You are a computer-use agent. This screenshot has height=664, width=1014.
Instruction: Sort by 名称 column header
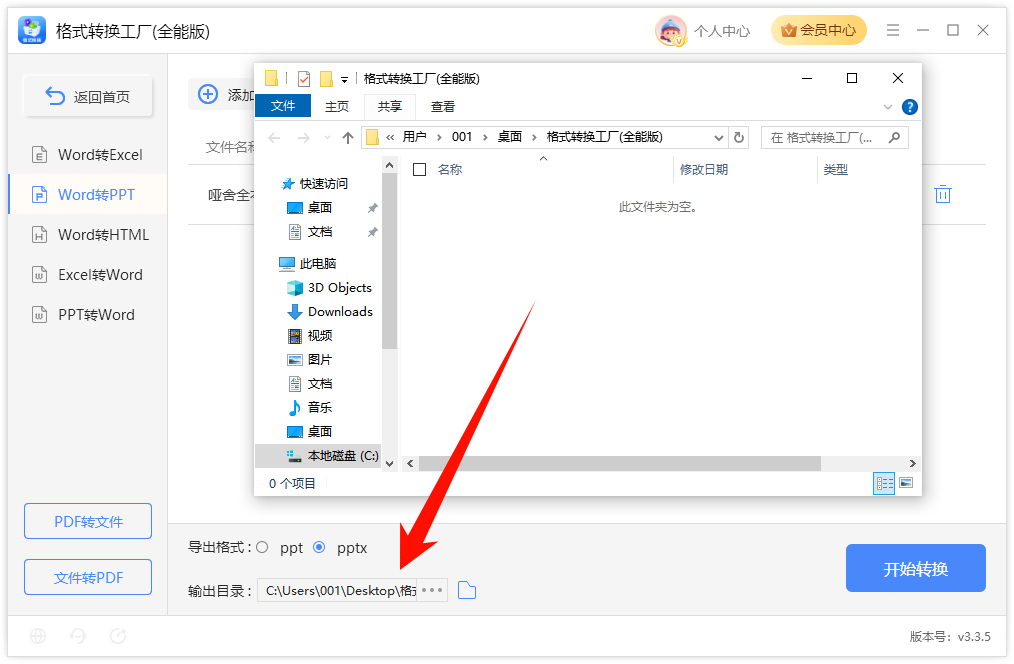(x=450, y=169)
